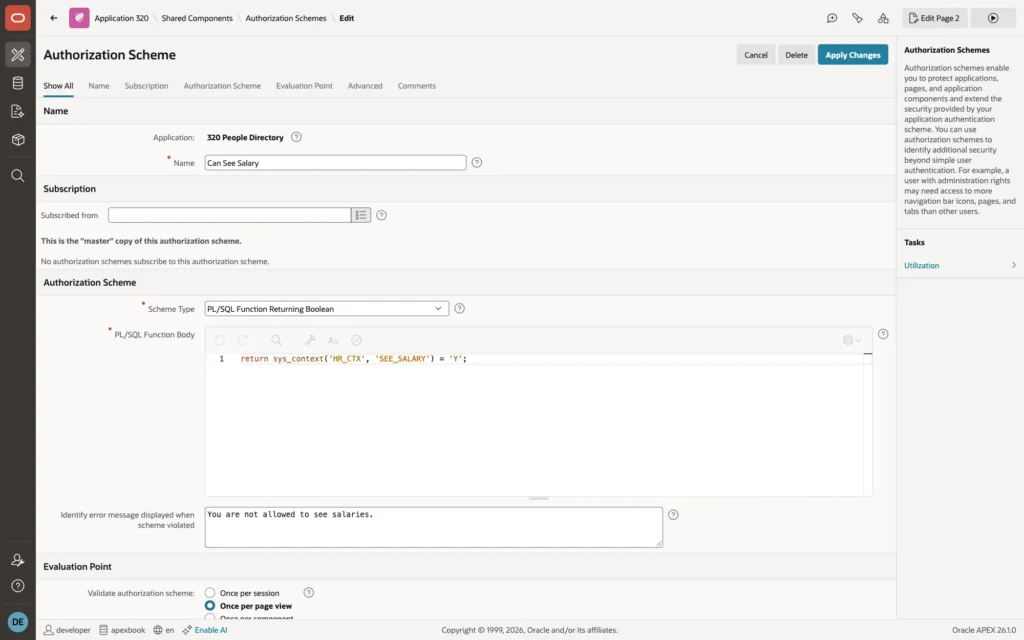Switch to the Advanced tab
This screenshot has width=1024, height=640.
point(365,86)
